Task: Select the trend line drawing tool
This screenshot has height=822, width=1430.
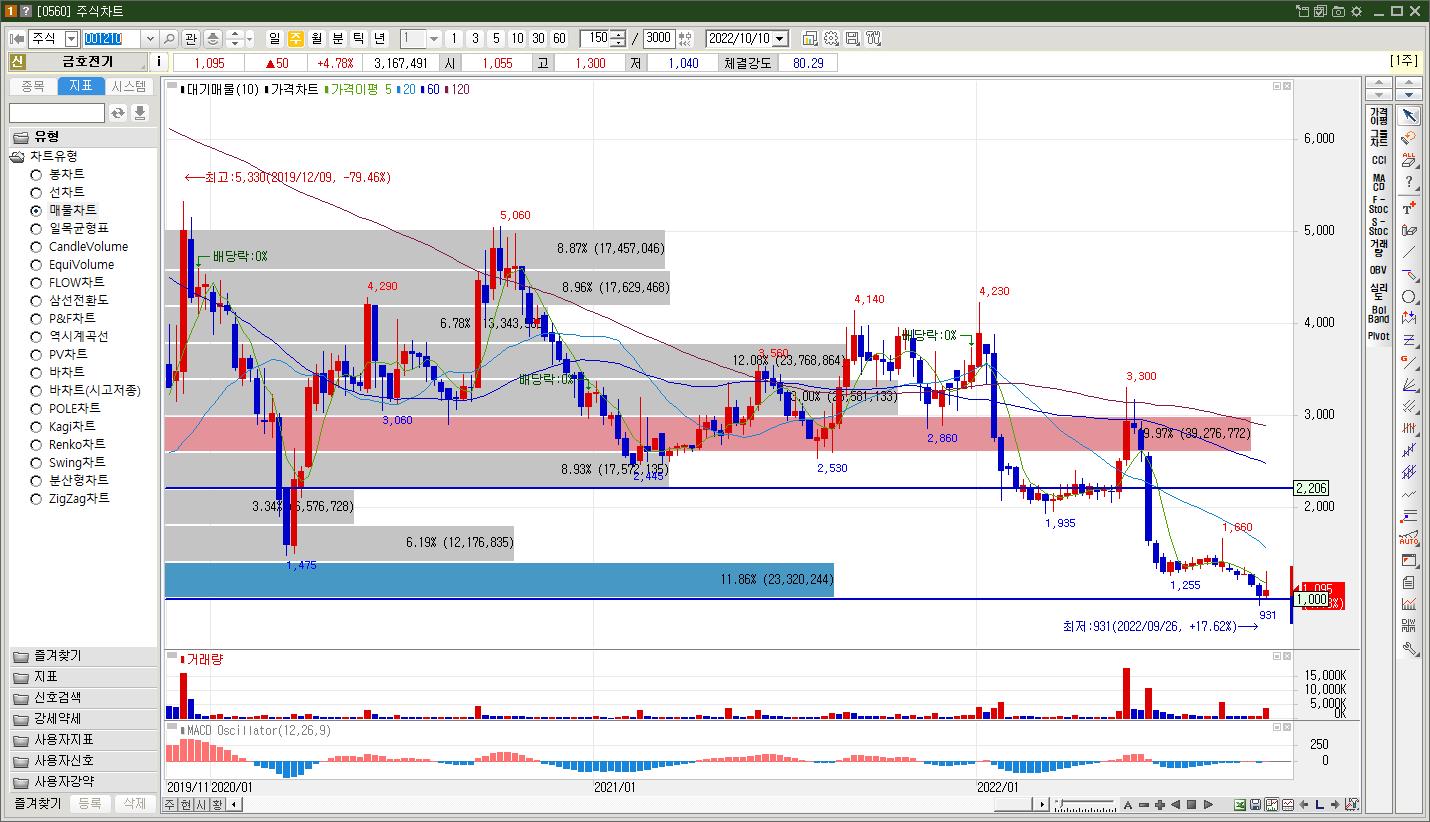Action: (1409, 252)
